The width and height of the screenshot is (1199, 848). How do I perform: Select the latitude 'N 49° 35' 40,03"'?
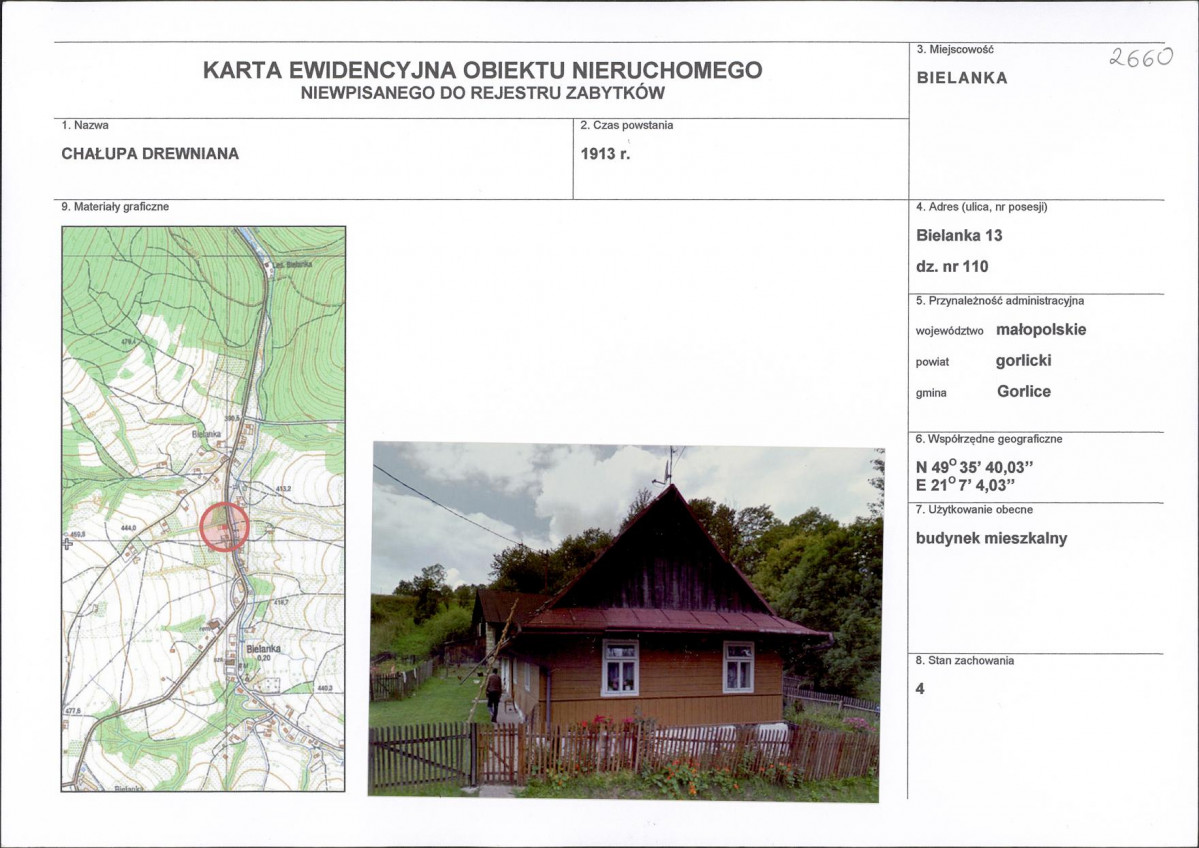pos(975,467)
